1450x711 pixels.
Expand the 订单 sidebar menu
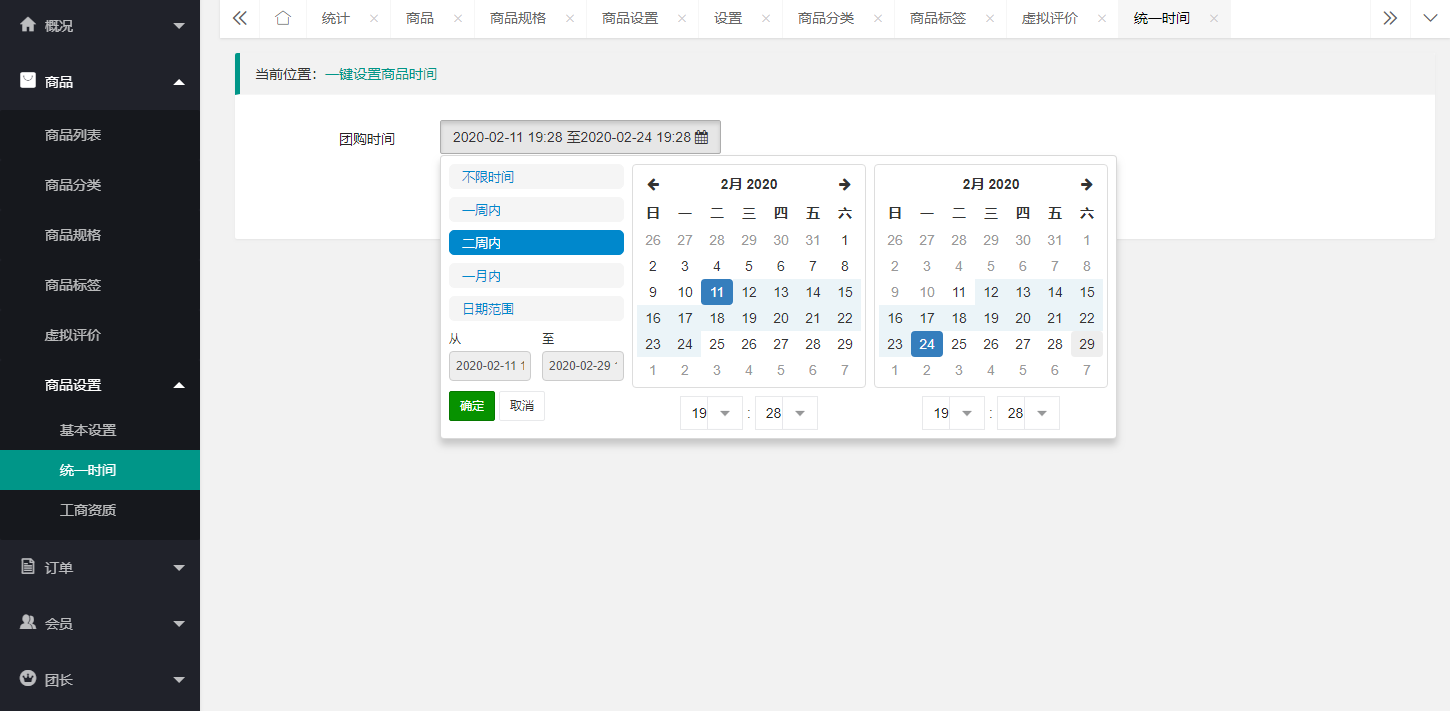pos(100,567)
